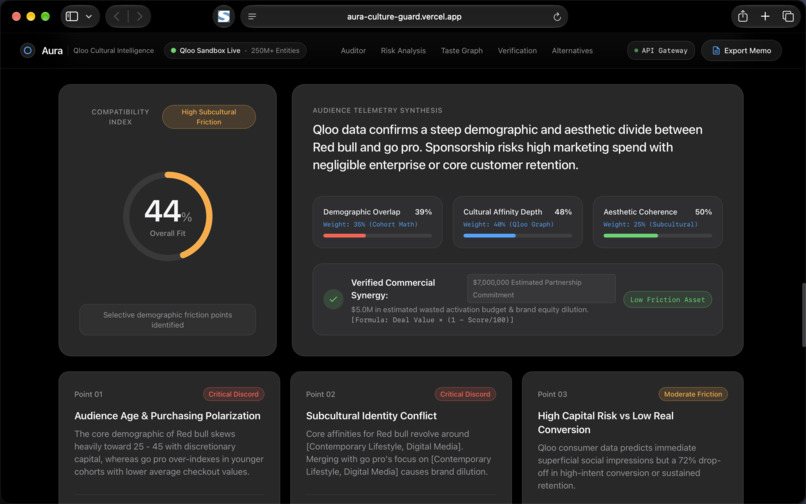Click the Aura brand name
The width and height of the screenshot is (806, 504).
pyautogui.click(x=52, y=50)
